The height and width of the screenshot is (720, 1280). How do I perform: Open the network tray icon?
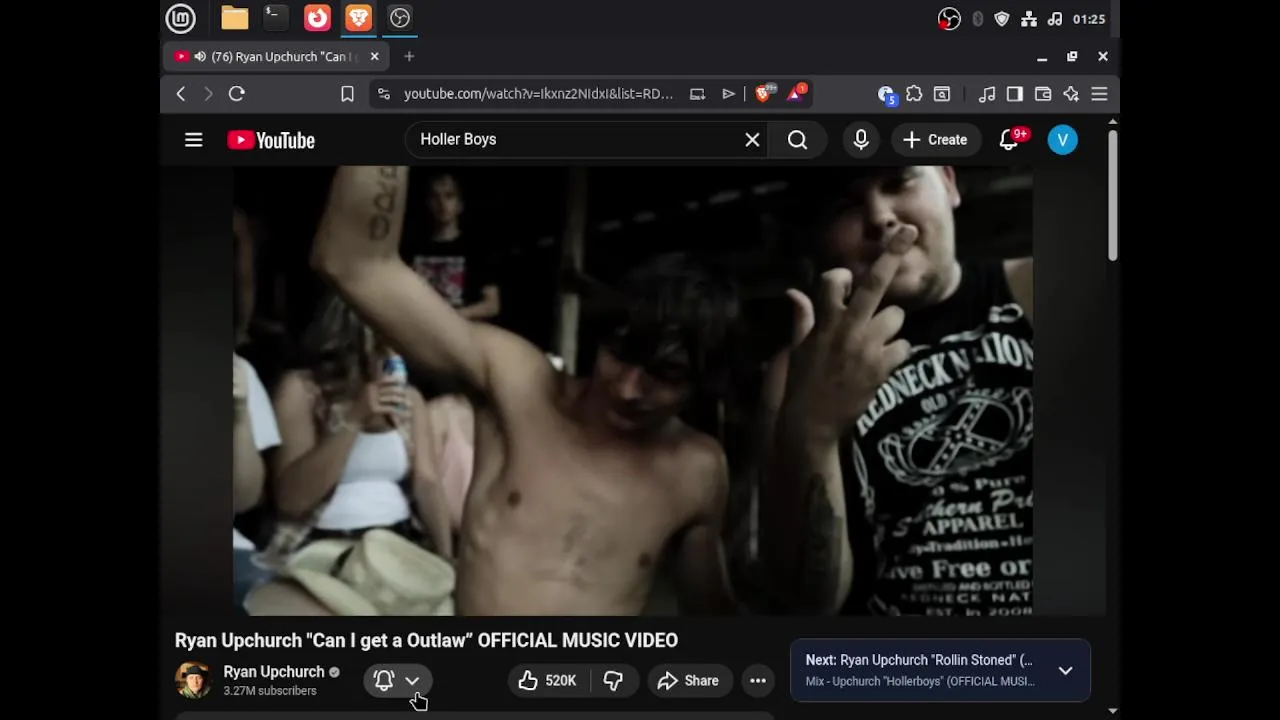[x=1029, y=19]
